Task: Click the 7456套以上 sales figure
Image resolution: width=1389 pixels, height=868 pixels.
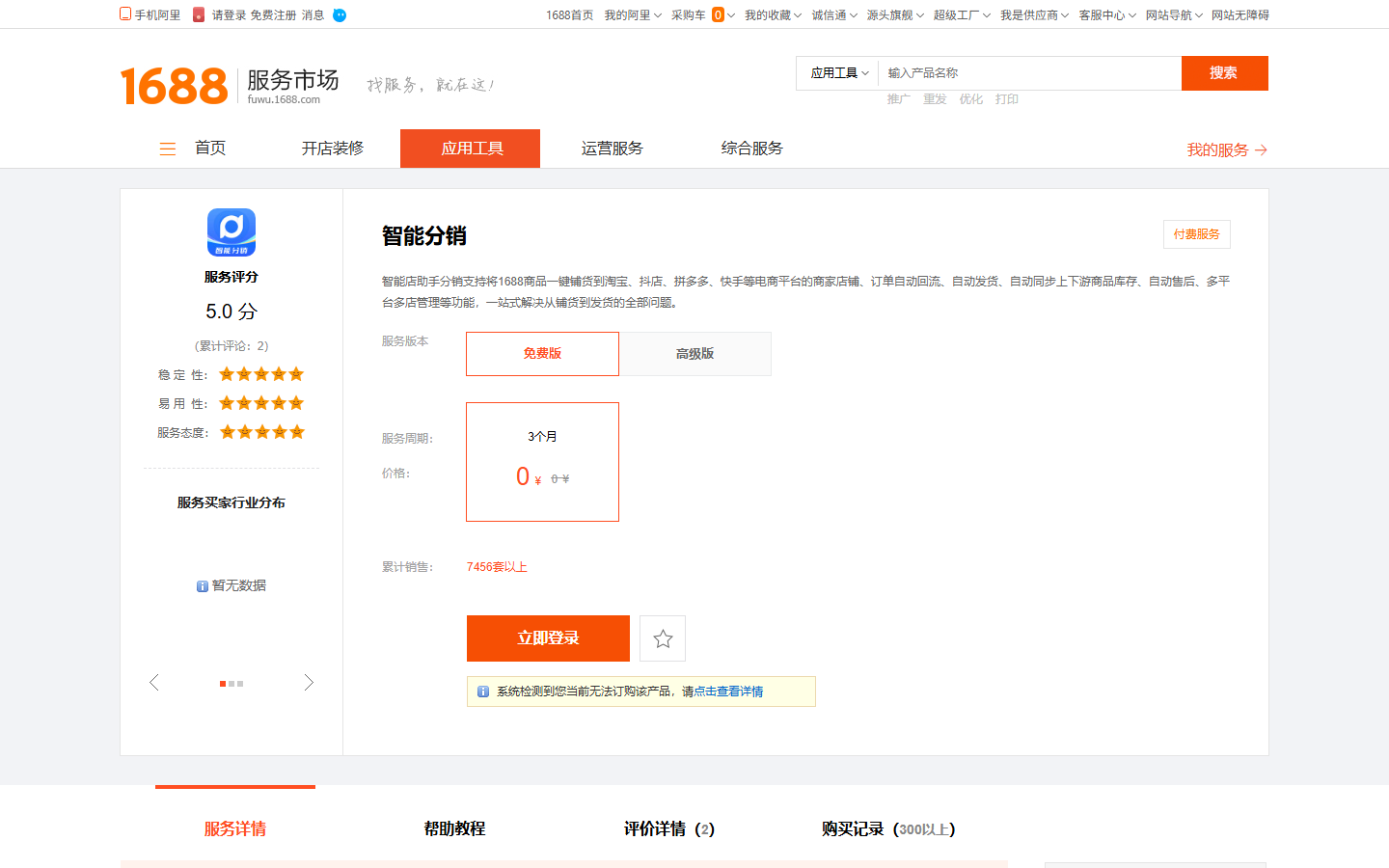Action: [497, 567]
